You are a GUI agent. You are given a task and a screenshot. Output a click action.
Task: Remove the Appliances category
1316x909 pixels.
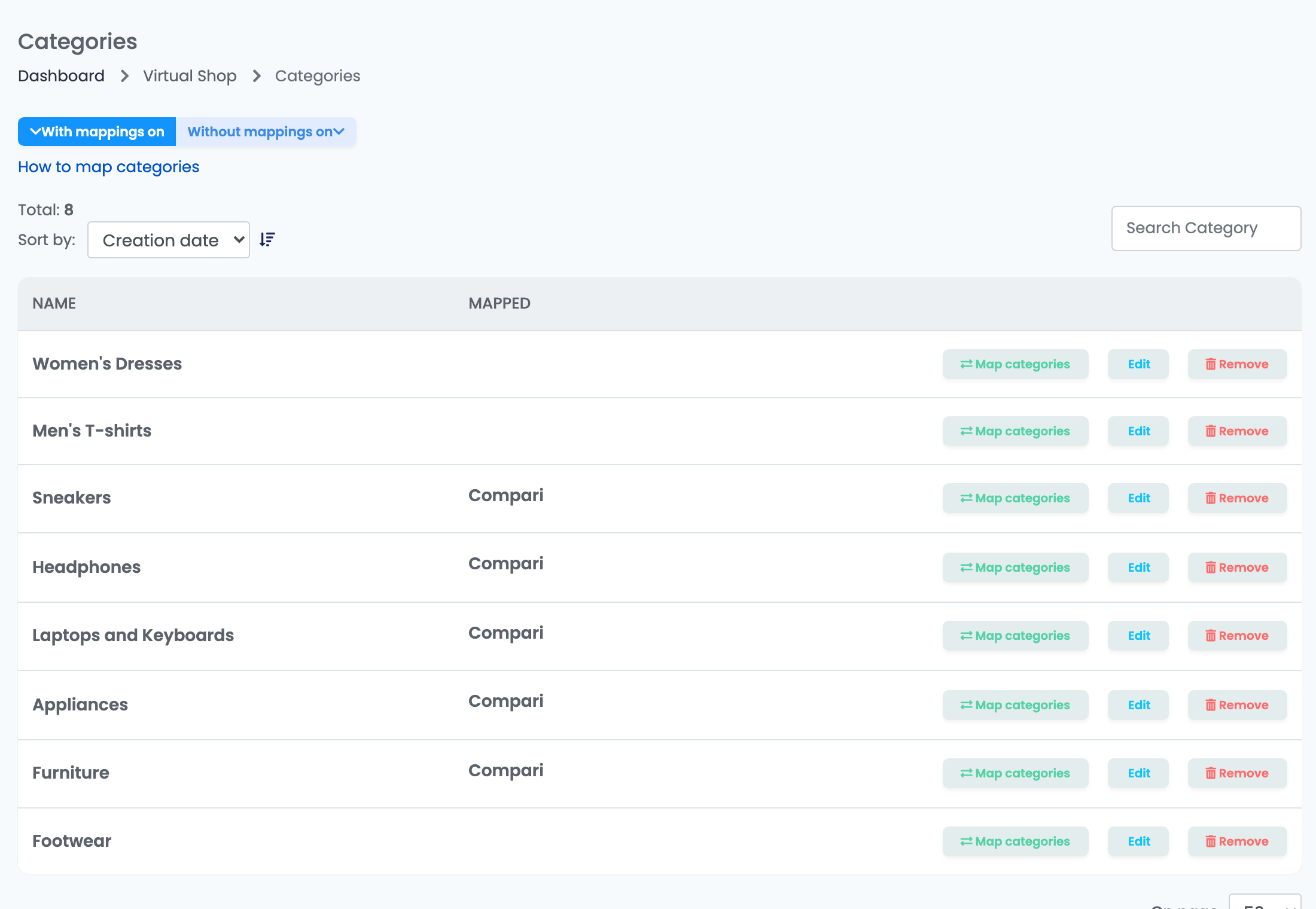[x=1237, y=705]
